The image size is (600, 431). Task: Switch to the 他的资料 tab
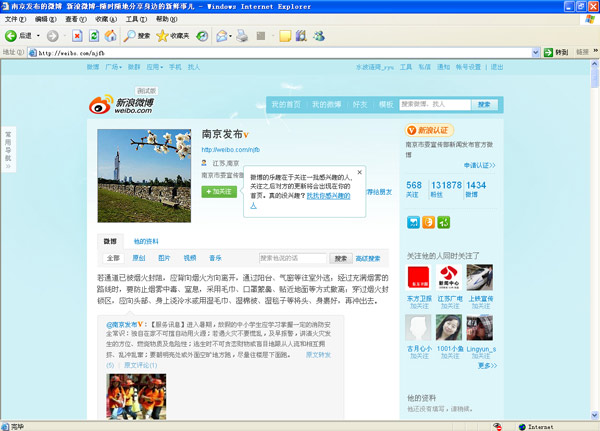[x=146, y=241]
